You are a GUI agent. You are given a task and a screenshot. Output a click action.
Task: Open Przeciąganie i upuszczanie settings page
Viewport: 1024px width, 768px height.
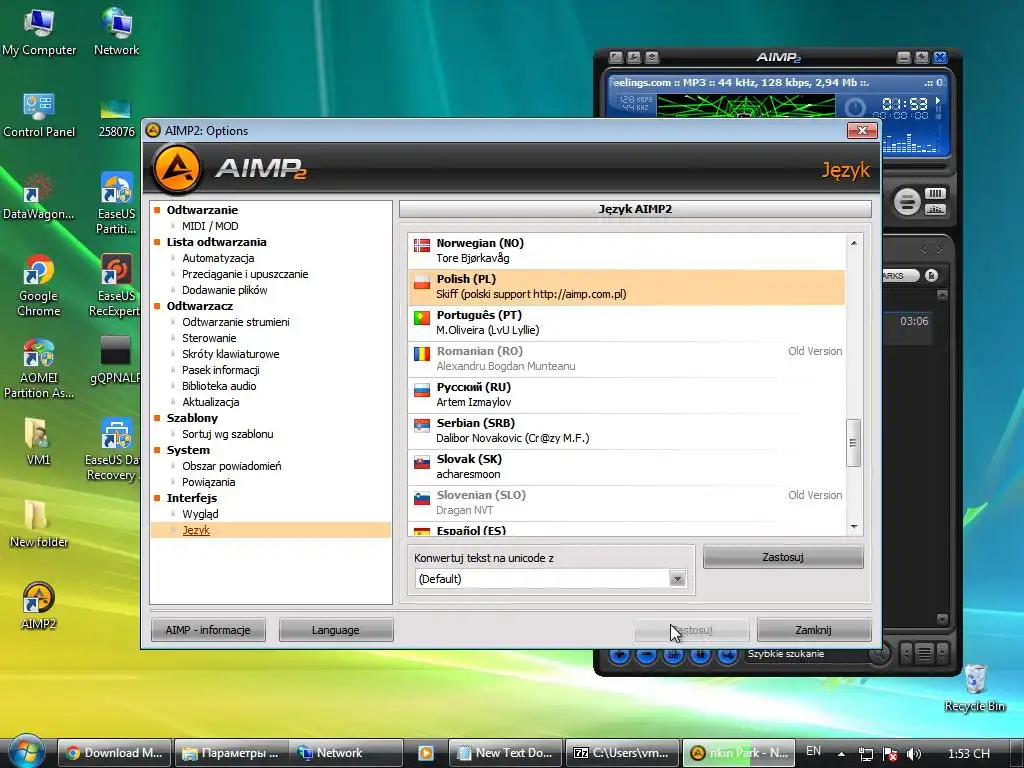pos(245,274)
